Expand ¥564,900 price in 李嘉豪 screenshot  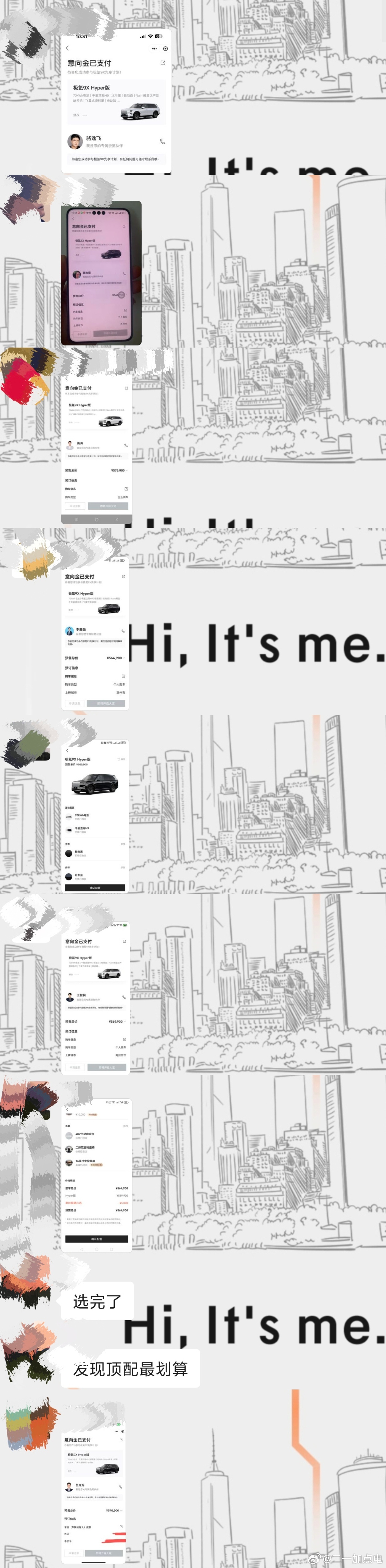click(116, 658)
